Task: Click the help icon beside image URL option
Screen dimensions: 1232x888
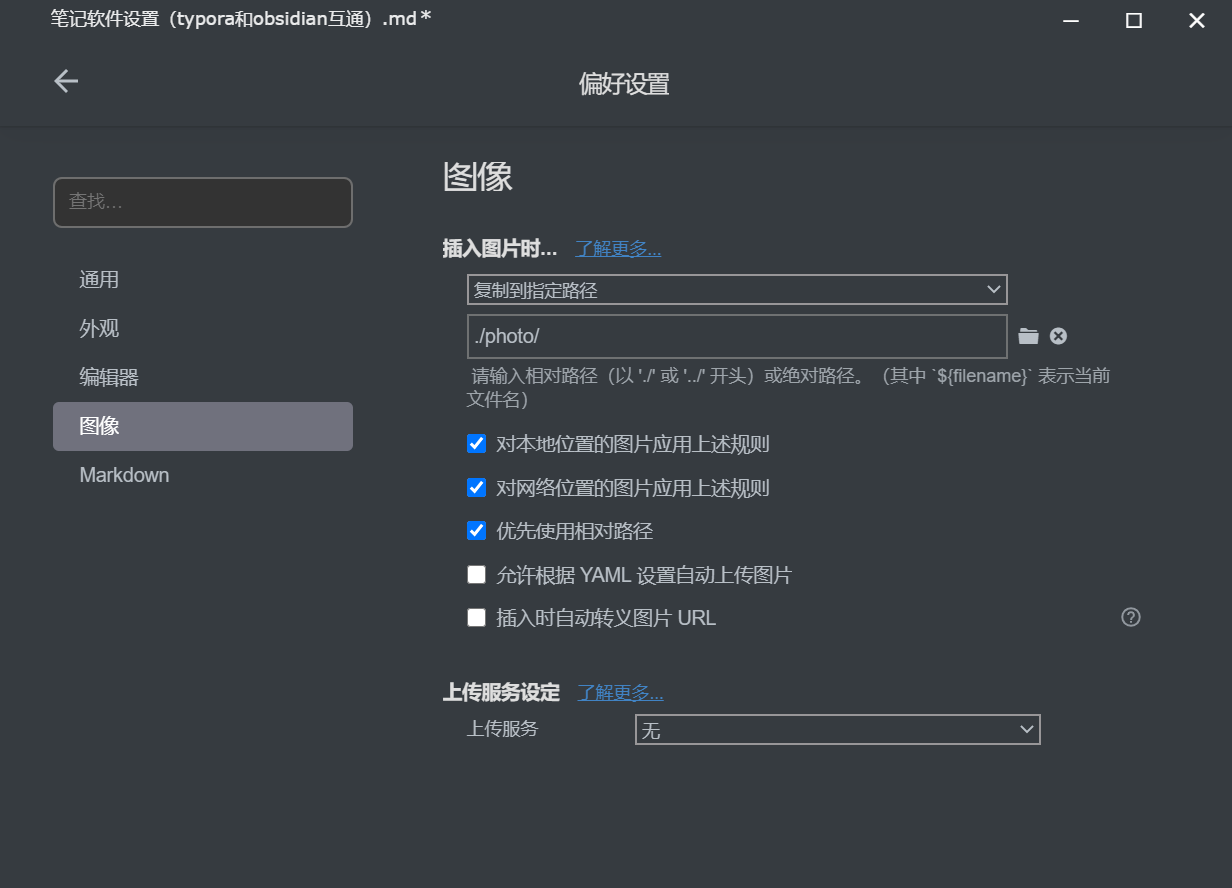Action: (x=1131, y=617)
